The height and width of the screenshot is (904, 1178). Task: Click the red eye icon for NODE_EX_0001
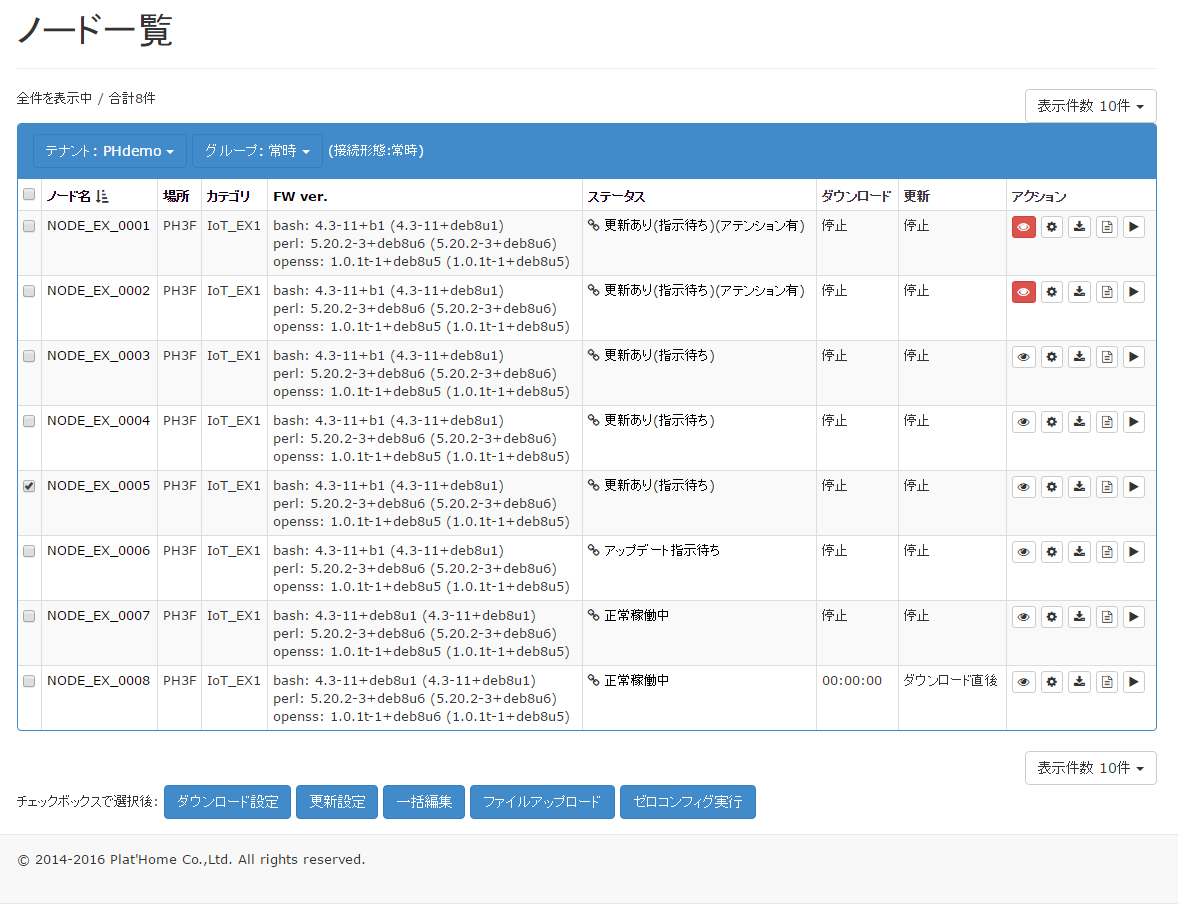click(x=1023, y=227)
